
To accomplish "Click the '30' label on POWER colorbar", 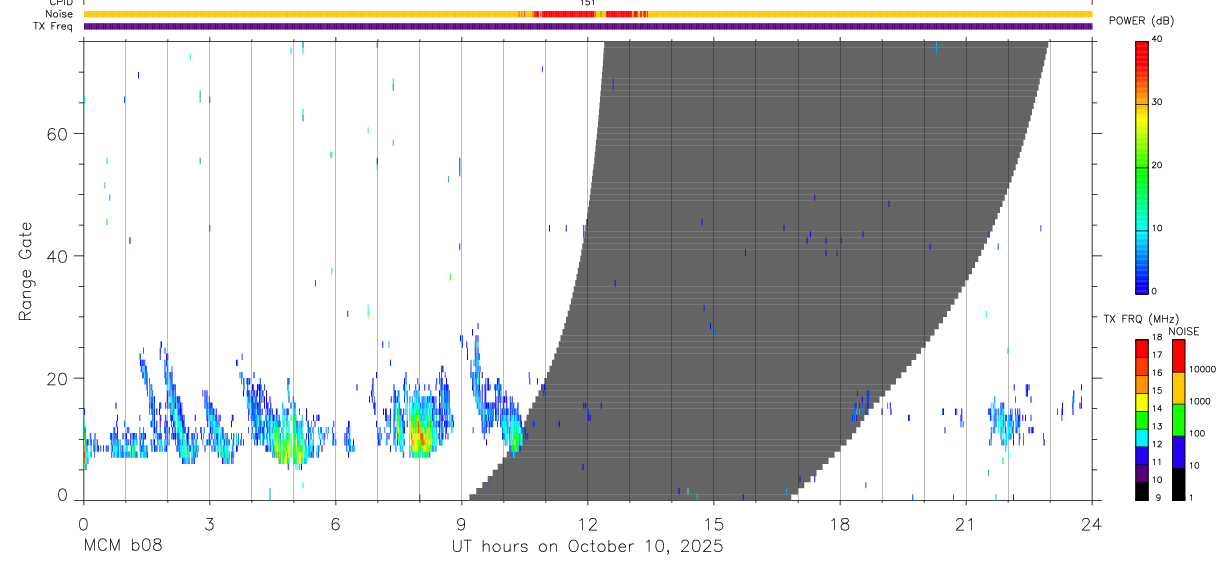I will pyautogui.click(x=1156, y=102).
